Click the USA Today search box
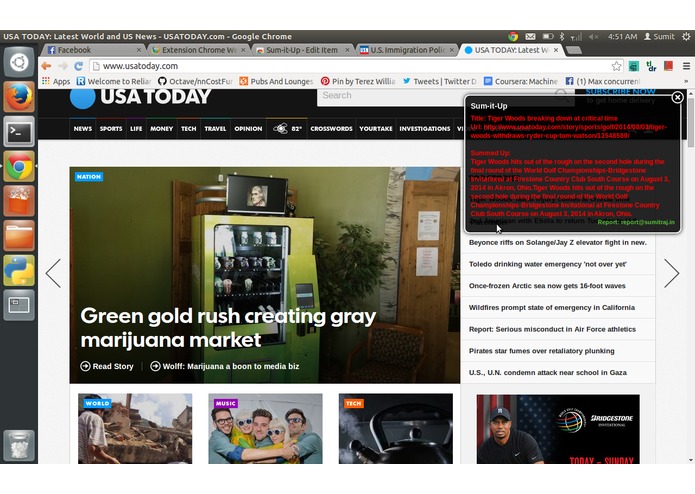The width and height of the screenshot is (695, 494). point(390,96)
